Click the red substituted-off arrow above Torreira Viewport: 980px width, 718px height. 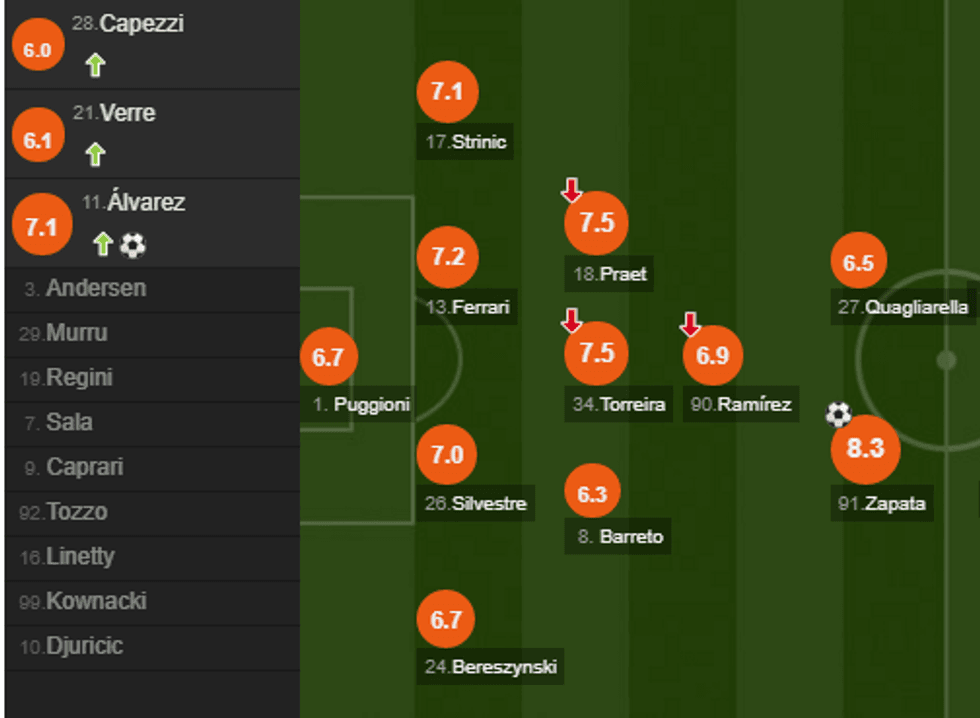coord(571,321)
